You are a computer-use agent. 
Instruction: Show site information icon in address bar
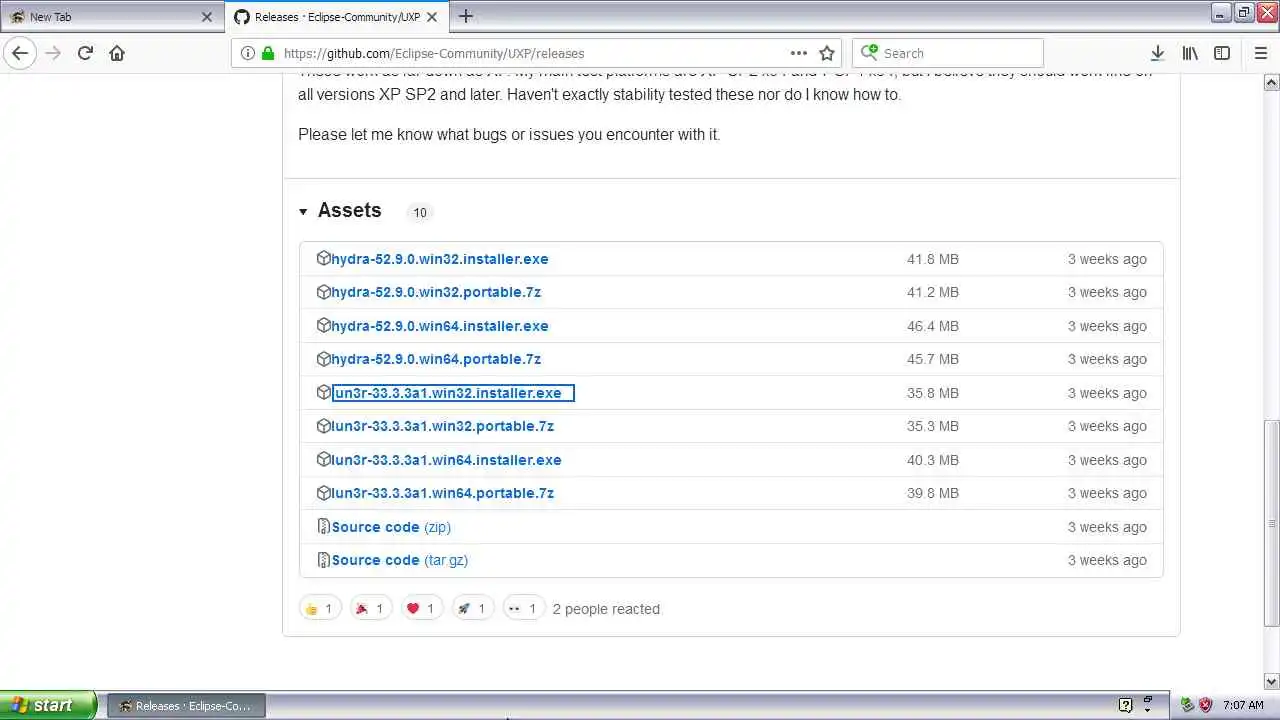coord(248,53)
